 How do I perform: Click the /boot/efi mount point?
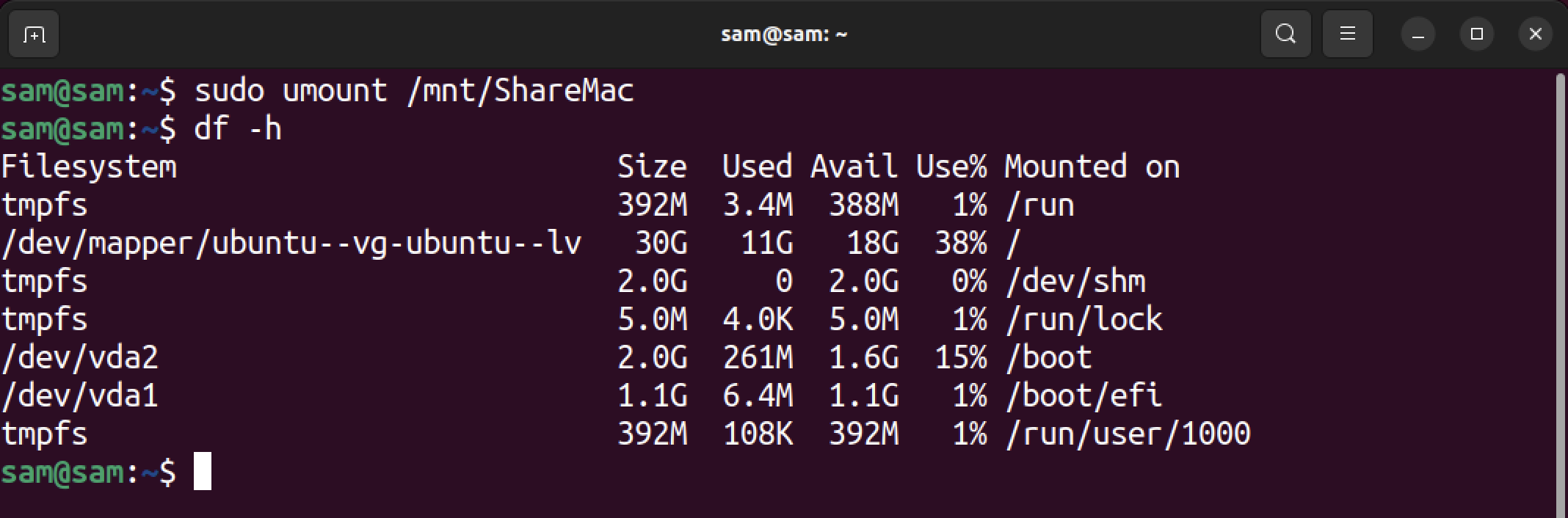pos(1084,395)
